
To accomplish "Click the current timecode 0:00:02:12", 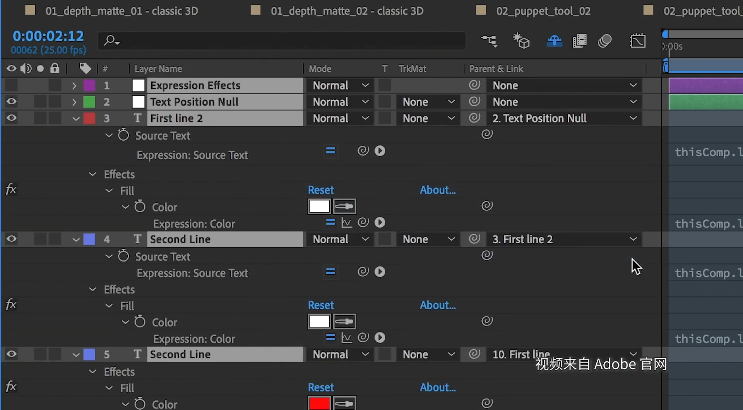I will click(x=48, y=36).
